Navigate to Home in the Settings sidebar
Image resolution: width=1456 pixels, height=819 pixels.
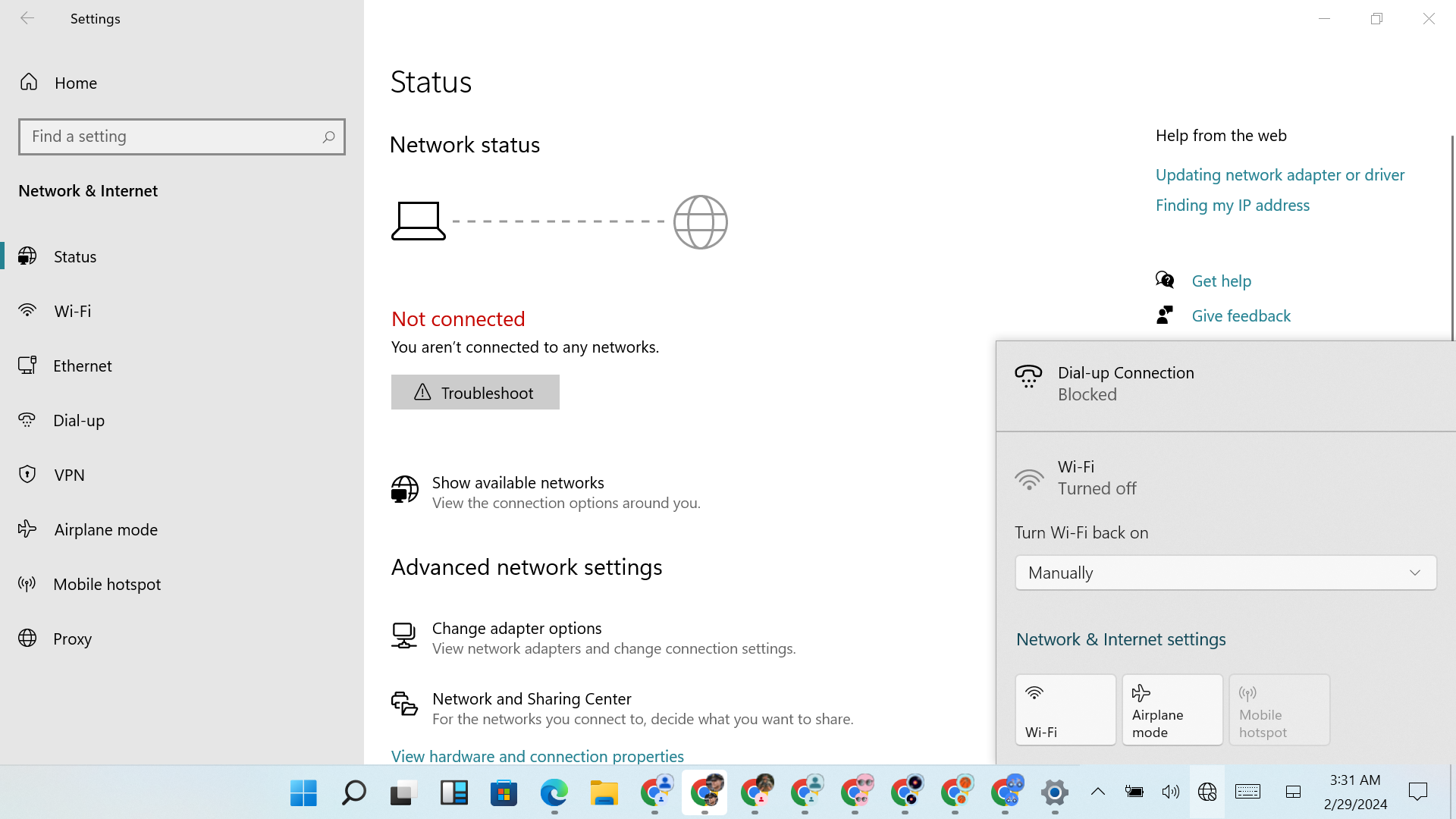[x=74, y=83]
